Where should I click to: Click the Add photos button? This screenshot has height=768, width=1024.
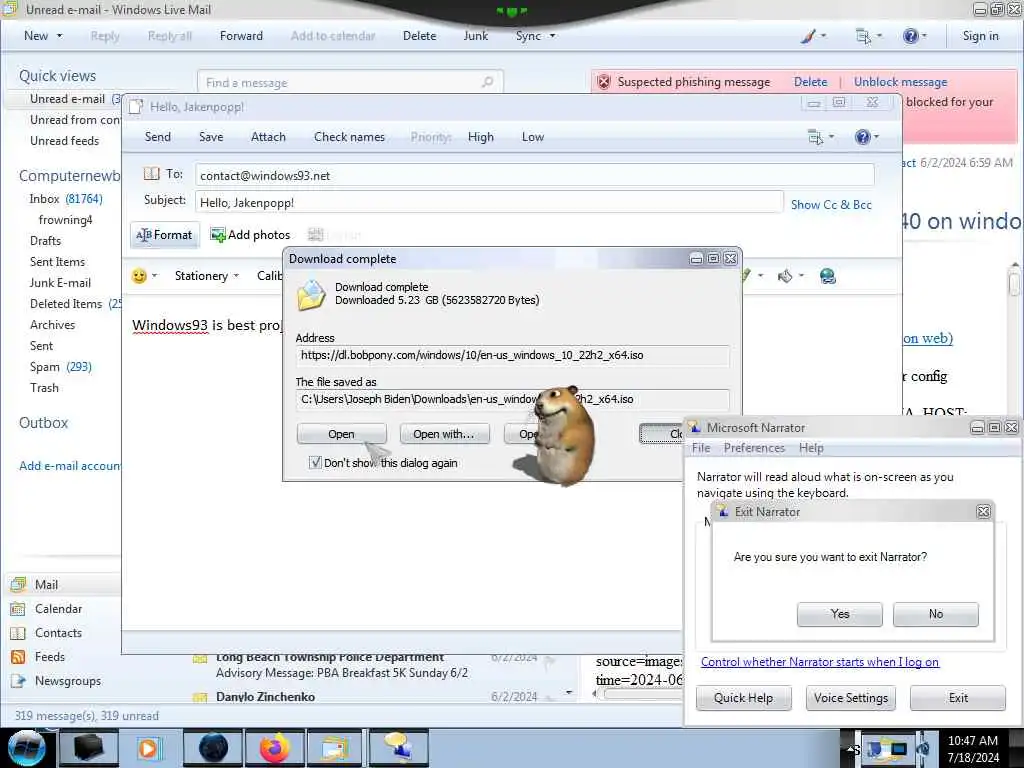tap(251, 235)
